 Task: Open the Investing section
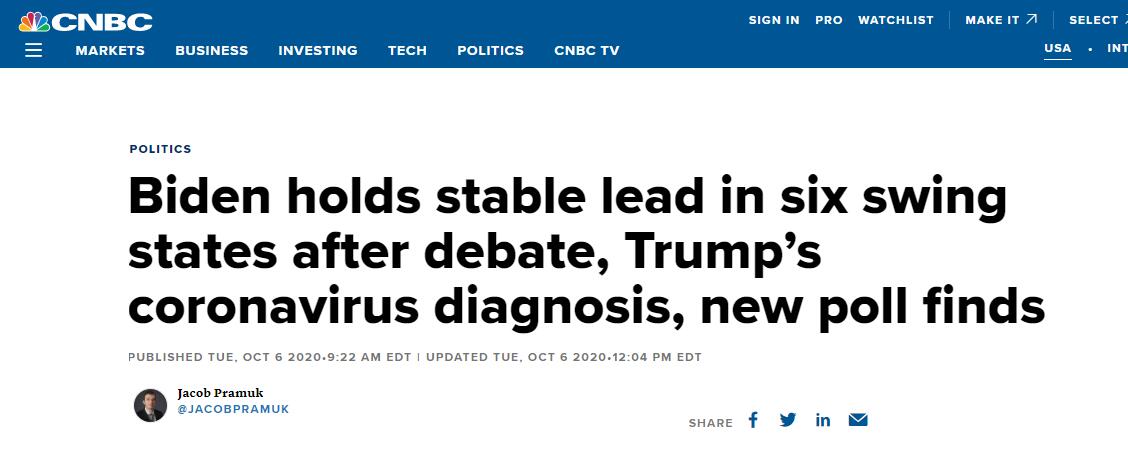click(318, 51)
